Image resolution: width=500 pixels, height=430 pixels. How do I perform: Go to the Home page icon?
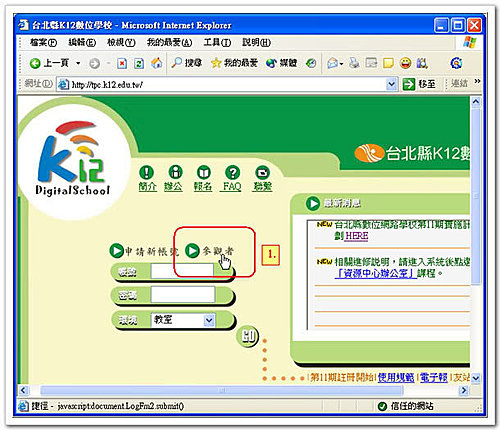pos(156,63)
